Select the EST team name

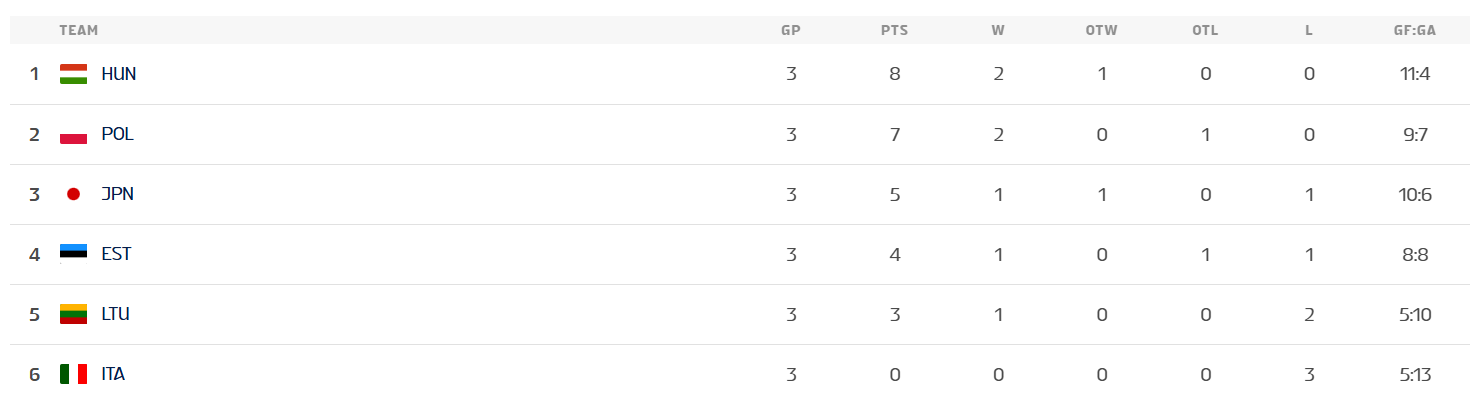[x=116, y=254]
